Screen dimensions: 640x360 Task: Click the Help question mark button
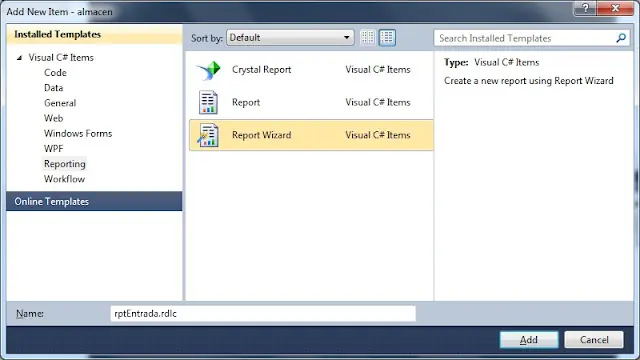click(585, 8)
